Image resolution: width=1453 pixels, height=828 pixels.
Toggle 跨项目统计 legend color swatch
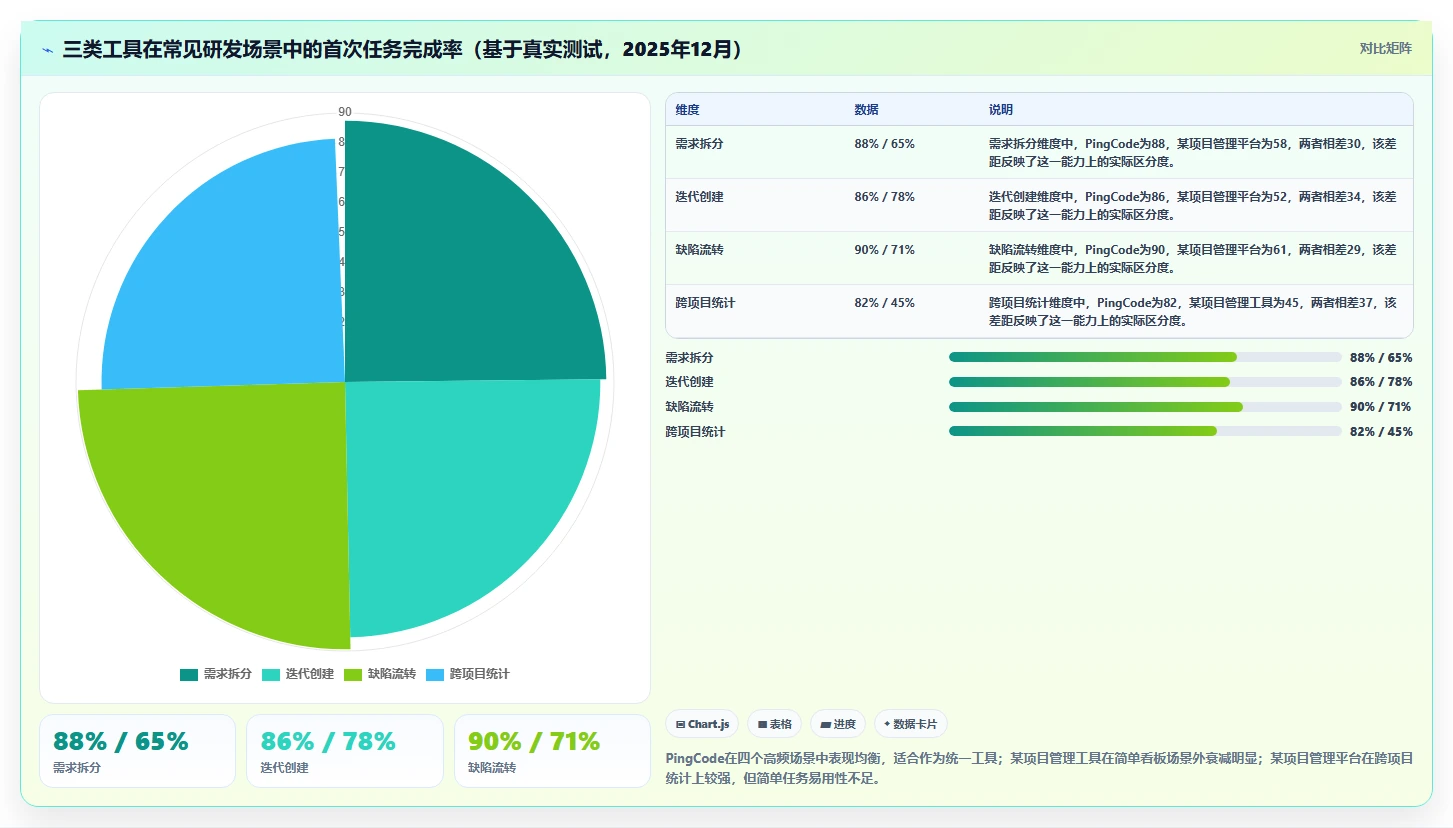435,675
